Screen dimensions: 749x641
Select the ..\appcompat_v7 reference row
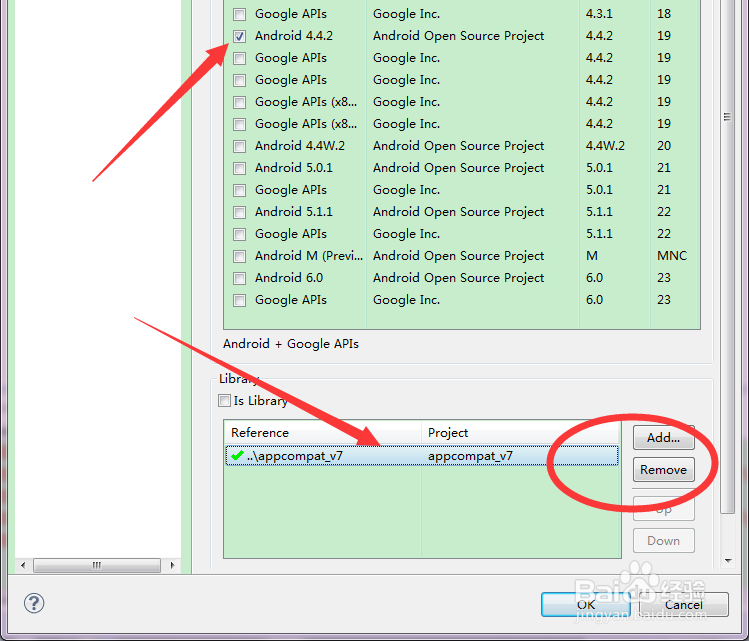pyautogui.click(x=422, y=456)
